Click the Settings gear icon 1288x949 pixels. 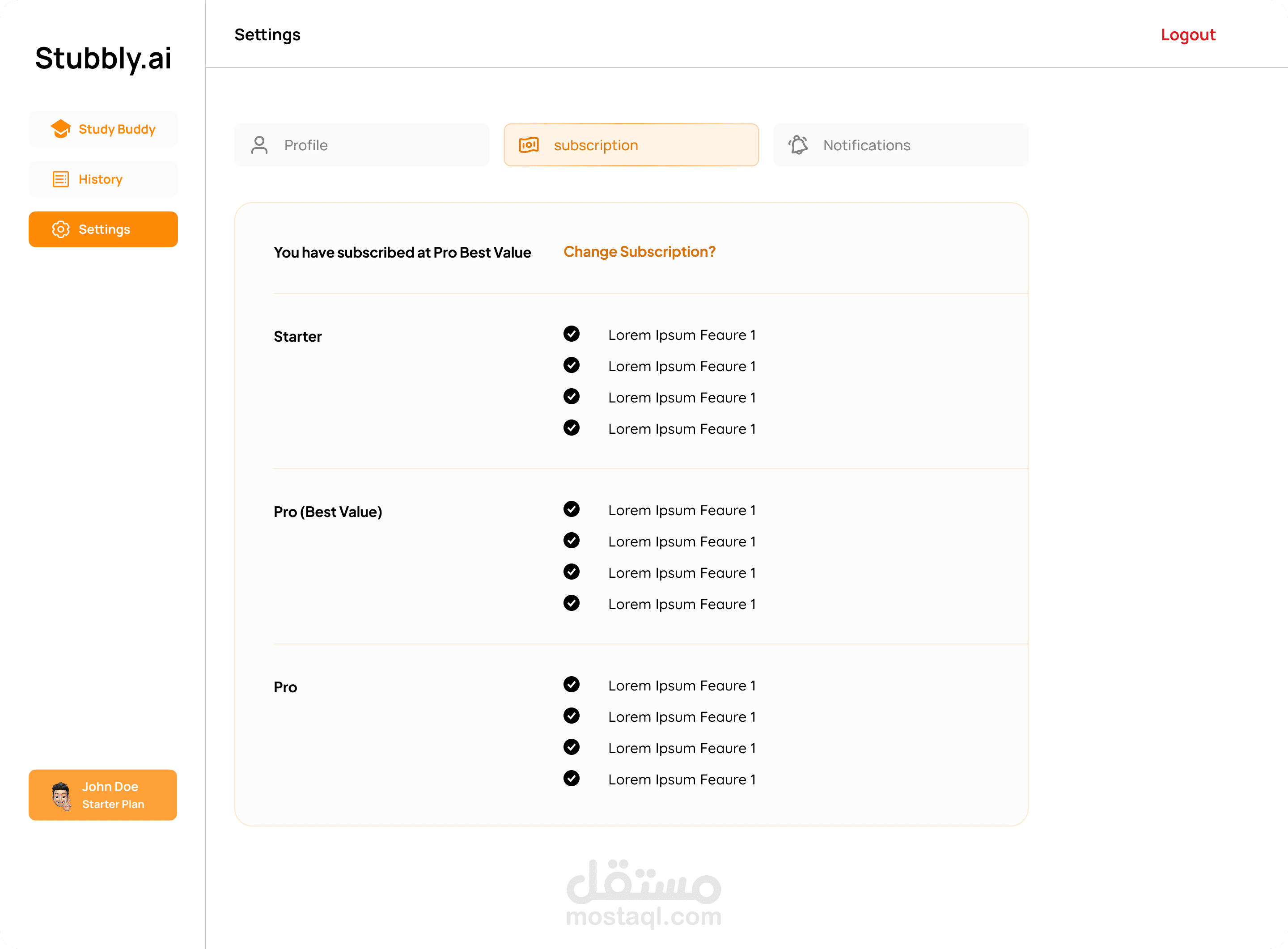click(x=60, y=229)
